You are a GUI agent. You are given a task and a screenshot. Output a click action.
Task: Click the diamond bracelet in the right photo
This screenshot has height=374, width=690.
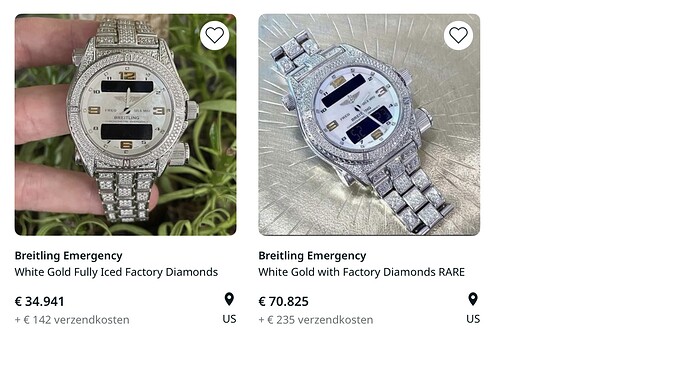click(x=407, y=196)
